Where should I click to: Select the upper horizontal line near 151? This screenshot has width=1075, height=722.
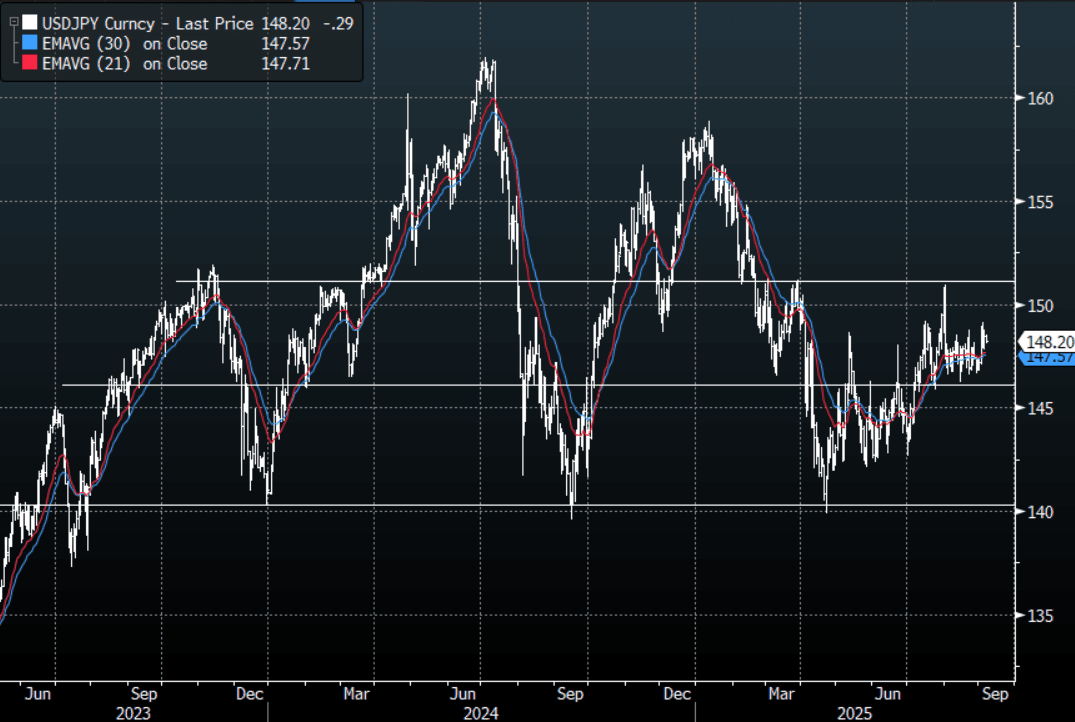600,281
